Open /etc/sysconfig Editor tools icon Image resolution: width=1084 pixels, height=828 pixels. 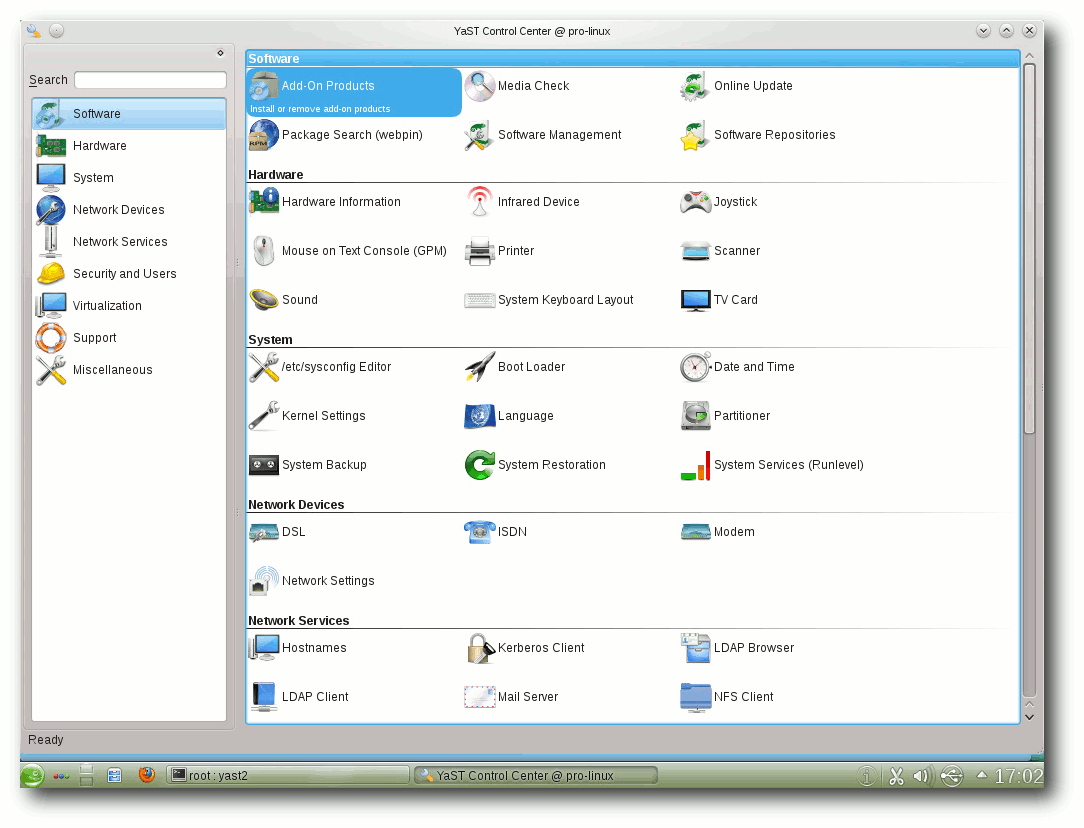pyautogui.click(x=263, y=367)
